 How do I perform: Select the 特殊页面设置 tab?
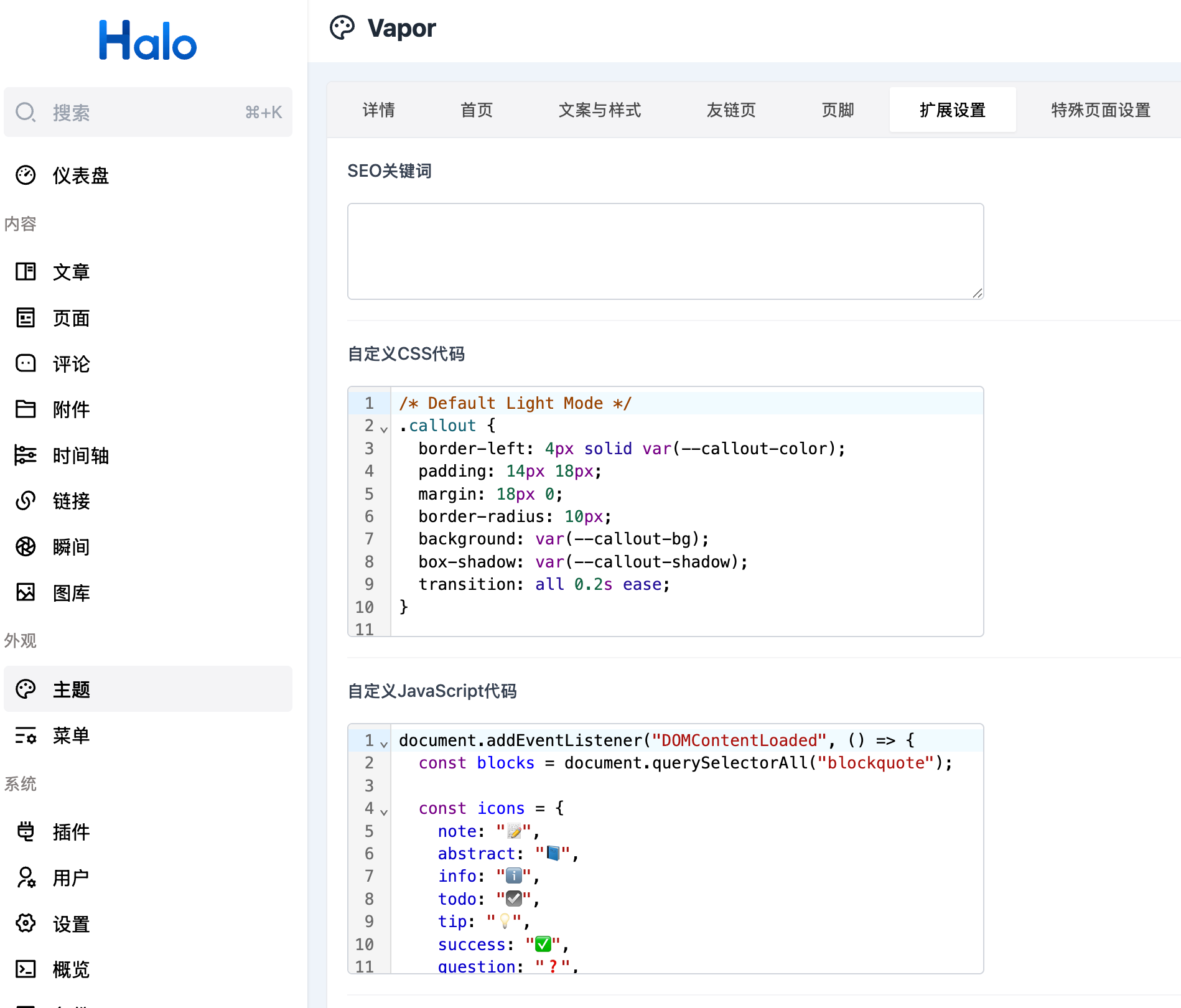coord(1100,110)
